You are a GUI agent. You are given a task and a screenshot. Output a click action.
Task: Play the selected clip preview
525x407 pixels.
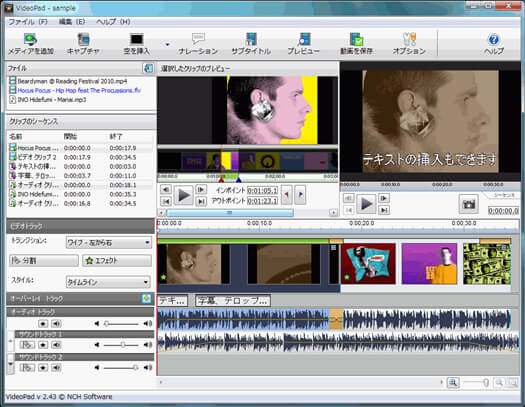183,195
